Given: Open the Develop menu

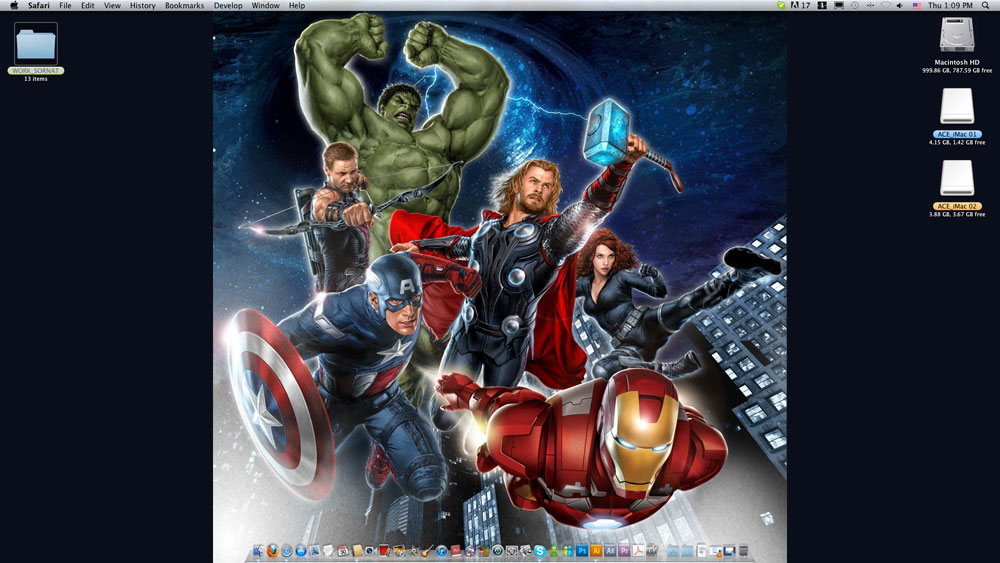Looking at the screenshot, I should tap(228, 5).
